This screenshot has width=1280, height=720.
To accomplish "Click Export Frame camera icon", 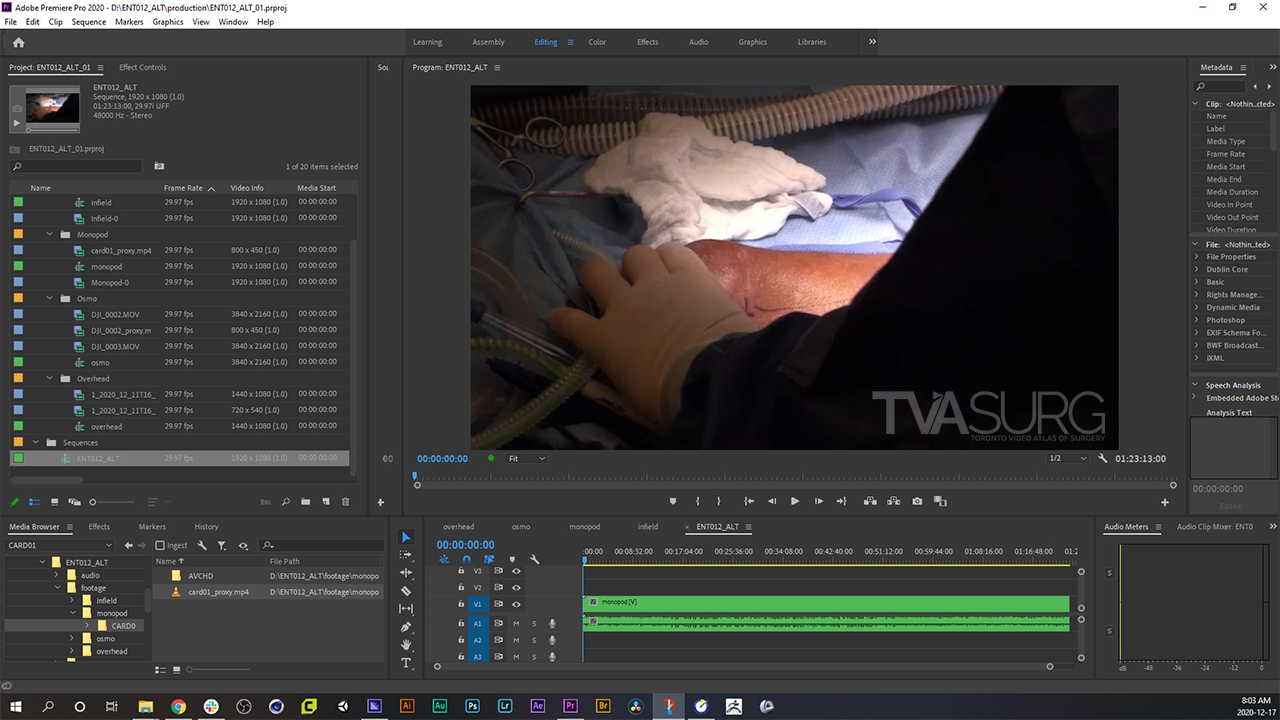I will tap(917, 501).
